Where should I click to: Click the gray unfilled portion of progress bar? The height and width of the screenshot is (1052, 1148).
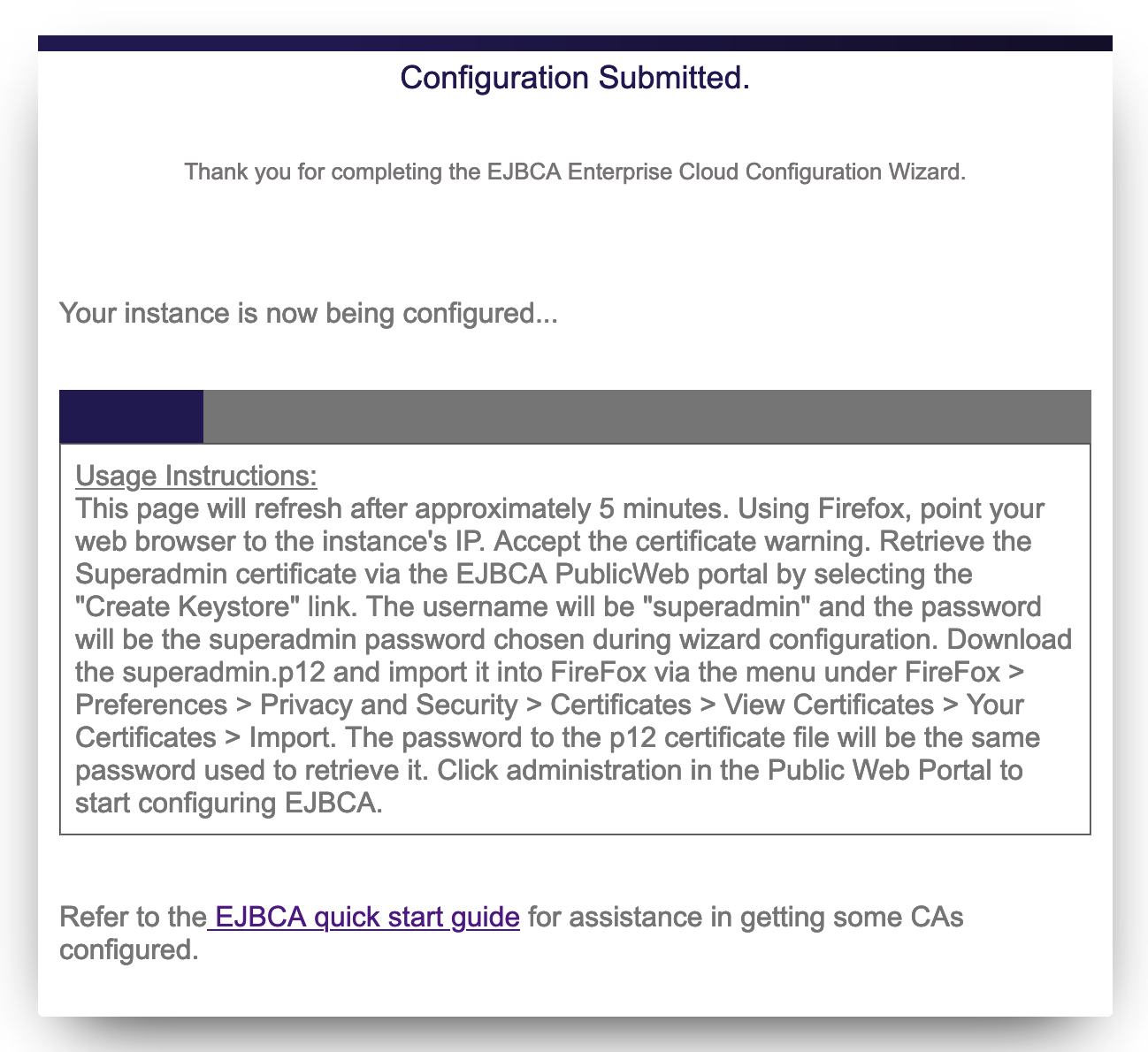pyautogui.click(x=646, y=416)
